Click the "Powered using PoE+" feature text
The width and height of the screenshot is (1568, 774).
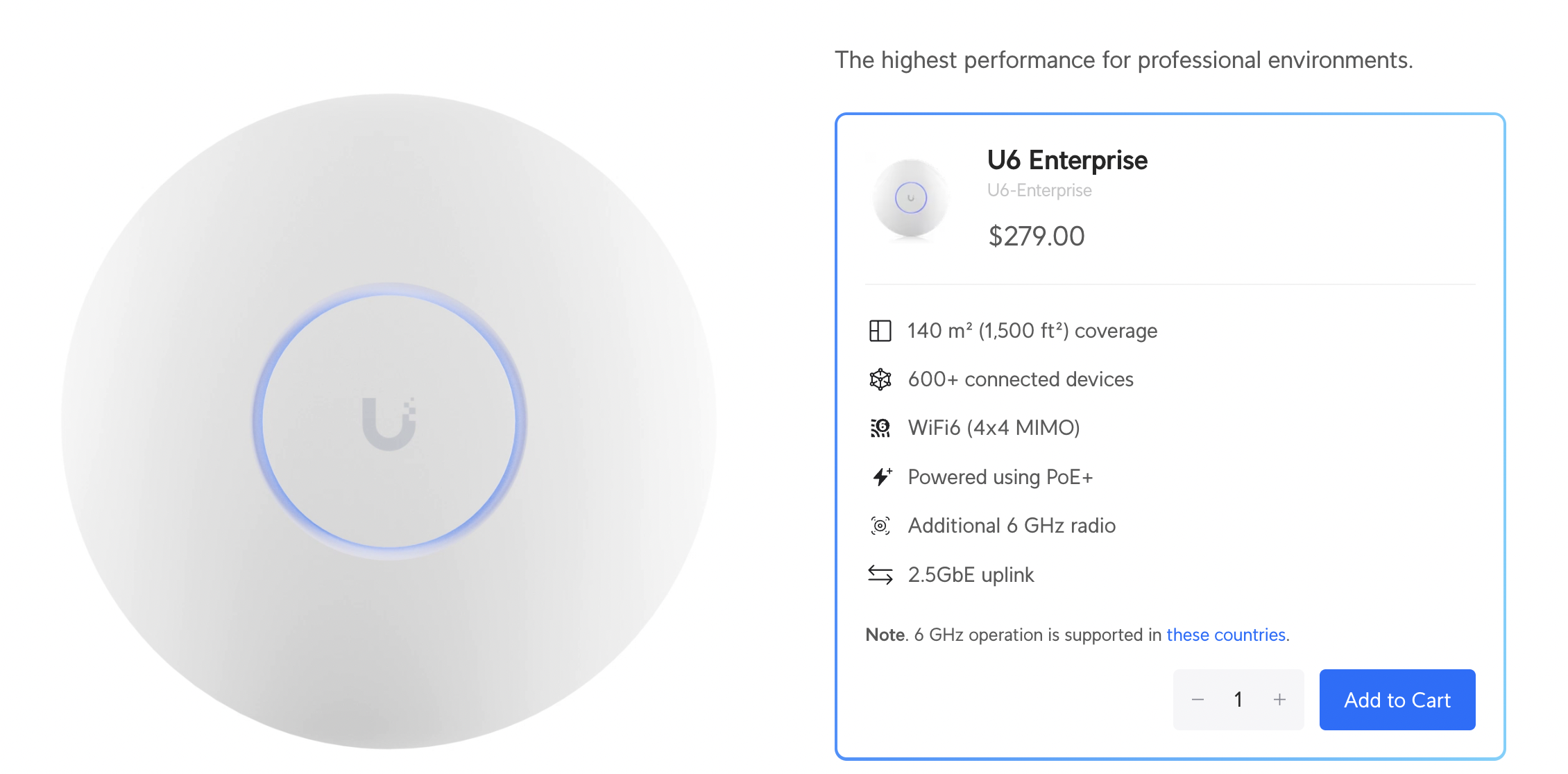1000,477
